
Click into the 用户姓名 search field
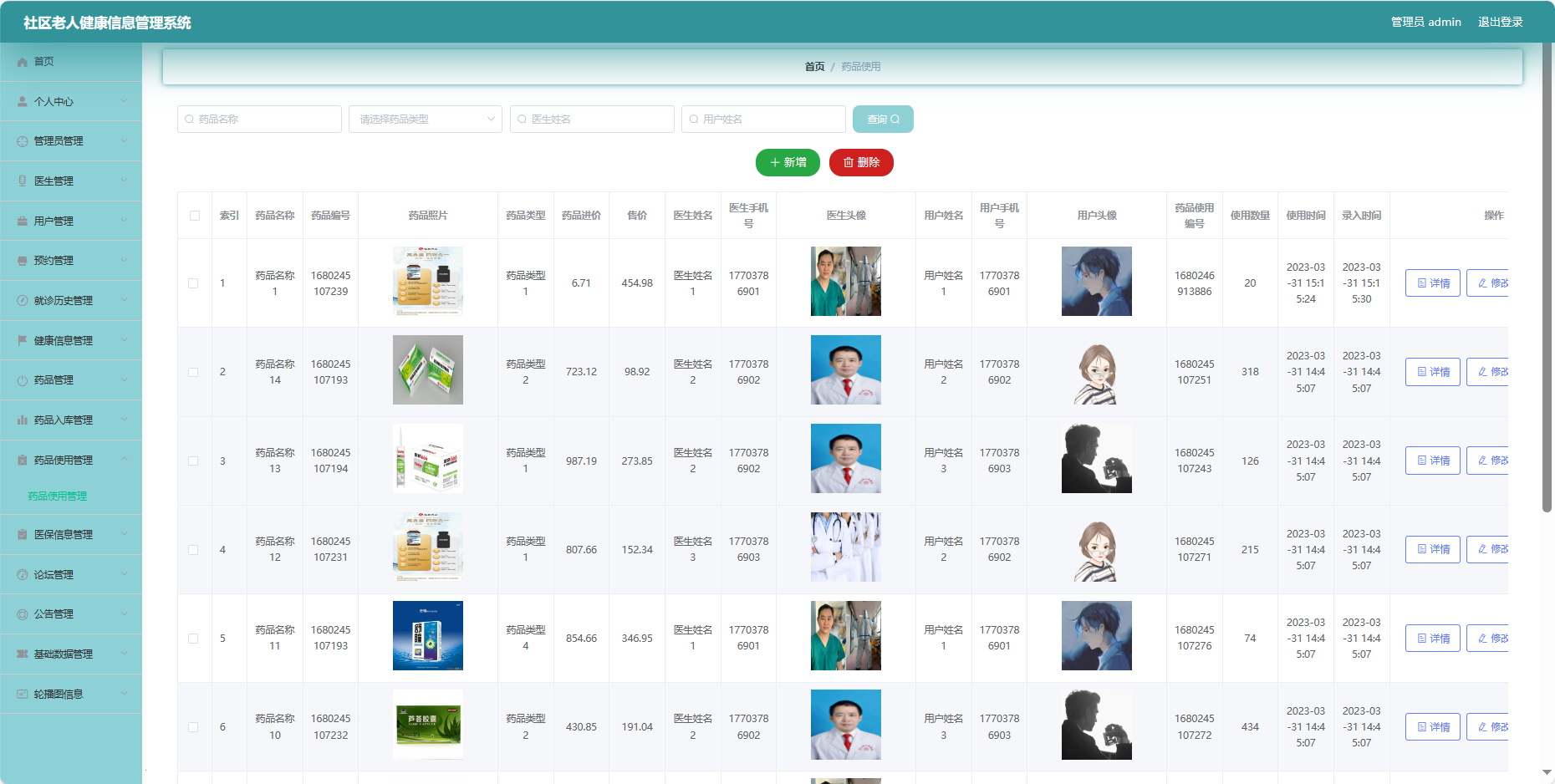click(763, 120)
